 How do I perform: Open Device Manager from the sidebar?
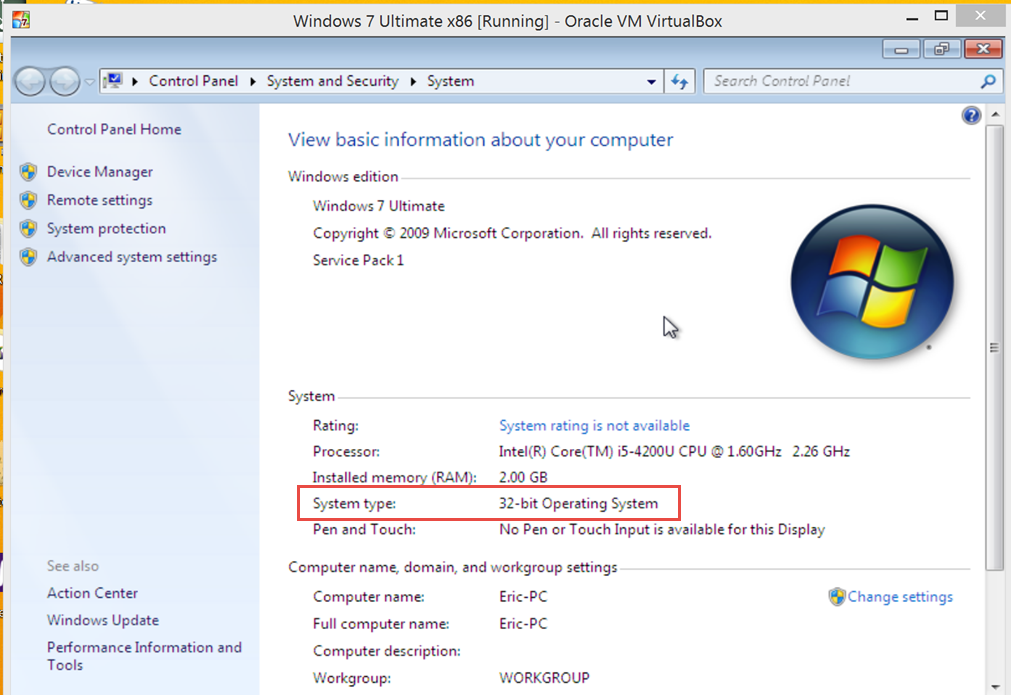(x=99, y=171)
